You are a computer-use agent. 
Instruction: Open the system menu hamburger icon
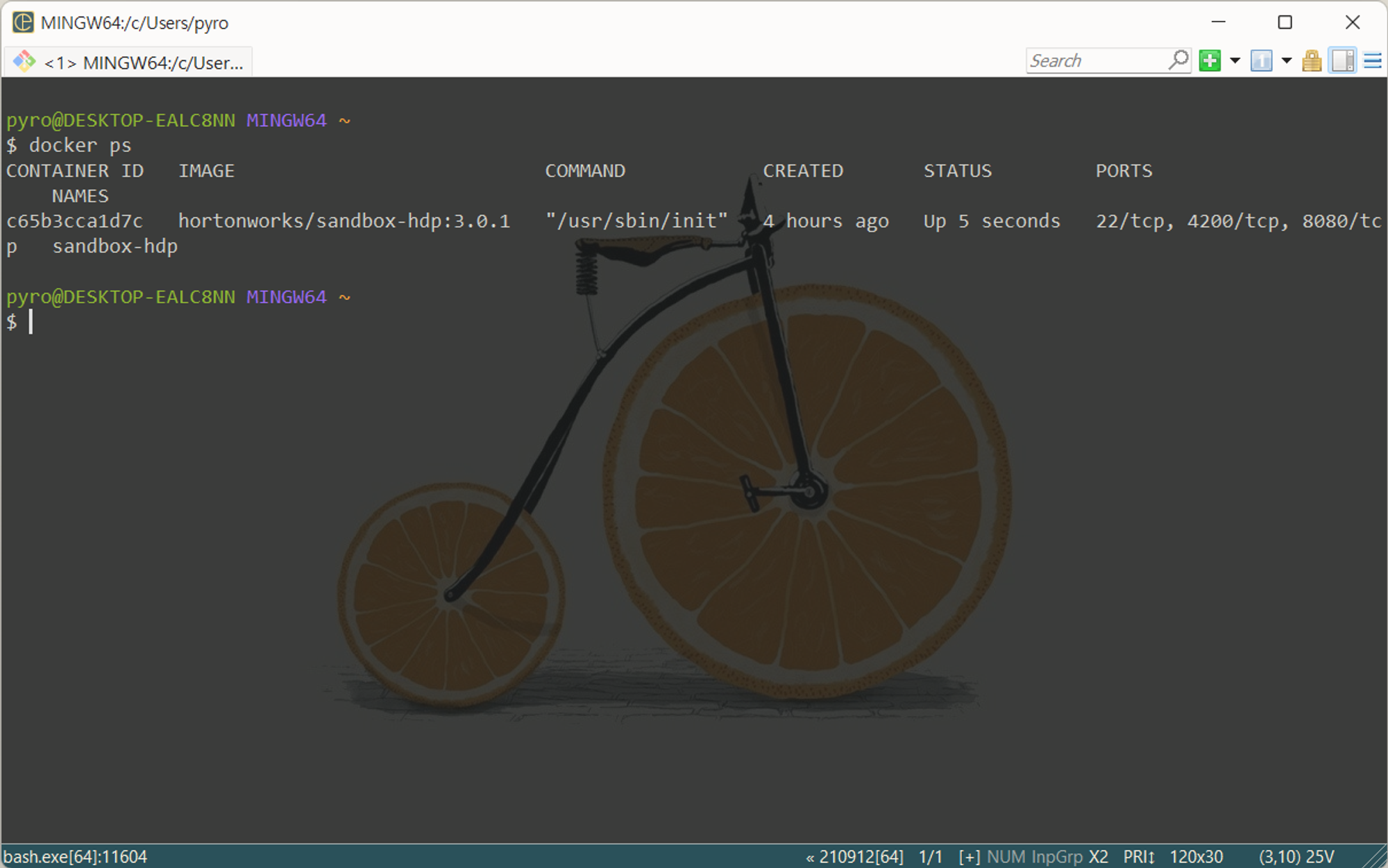tap(1373, 60)
